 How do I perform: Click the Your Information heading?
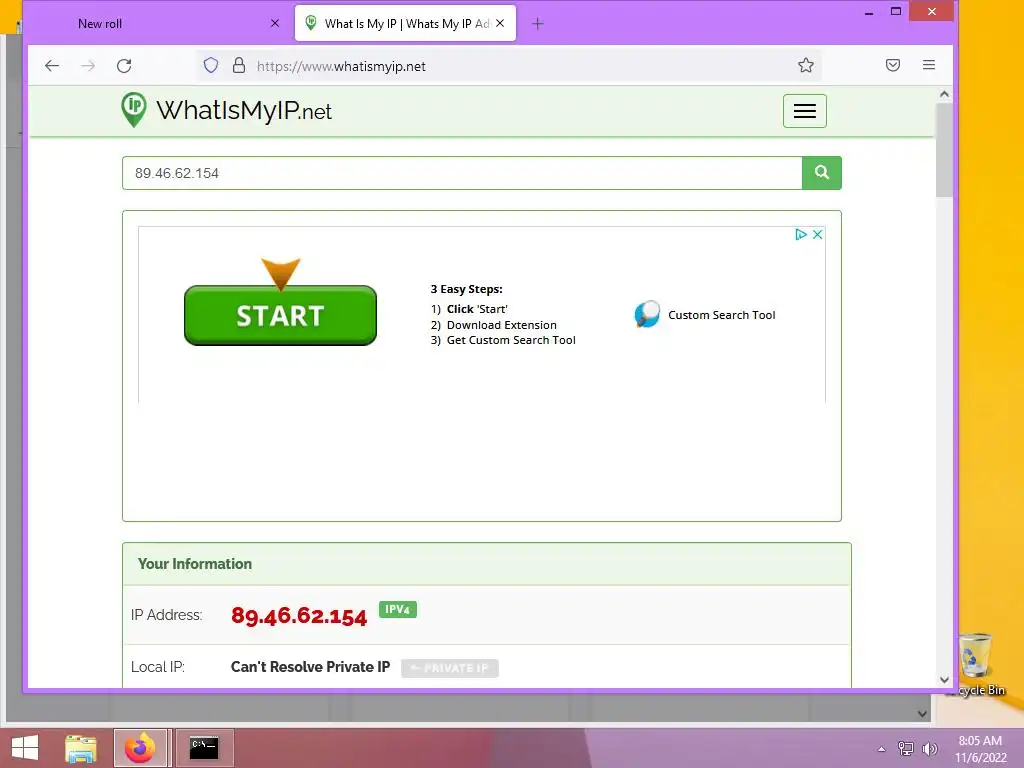[195, 564]
